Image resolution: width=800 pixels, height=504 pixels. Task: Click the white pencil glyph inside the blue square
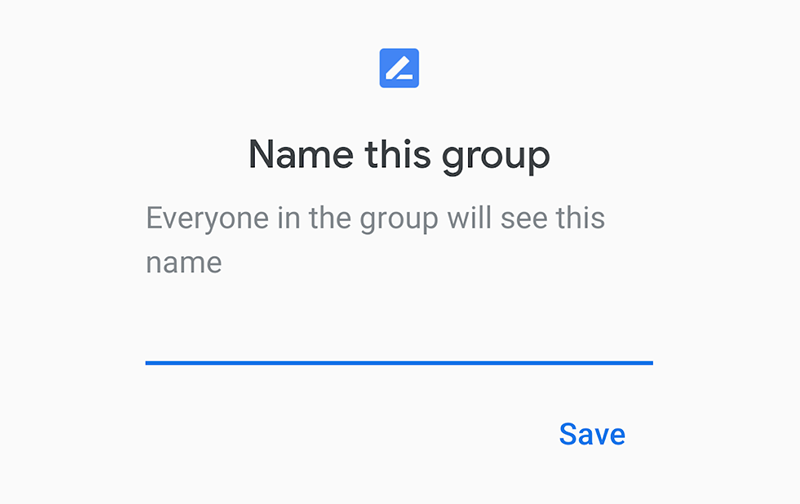[x=399, y=68]
